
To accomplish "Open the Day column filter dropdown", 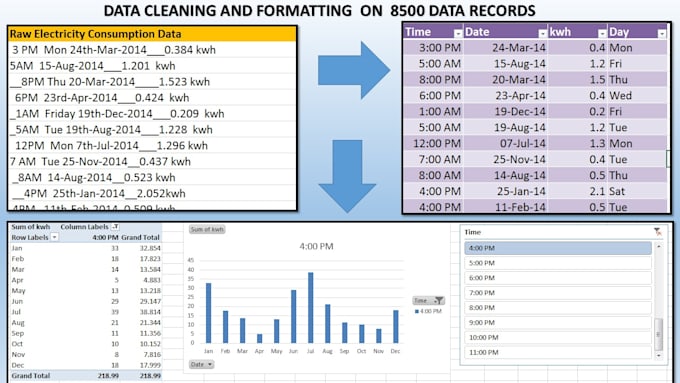I will point(661,33).
